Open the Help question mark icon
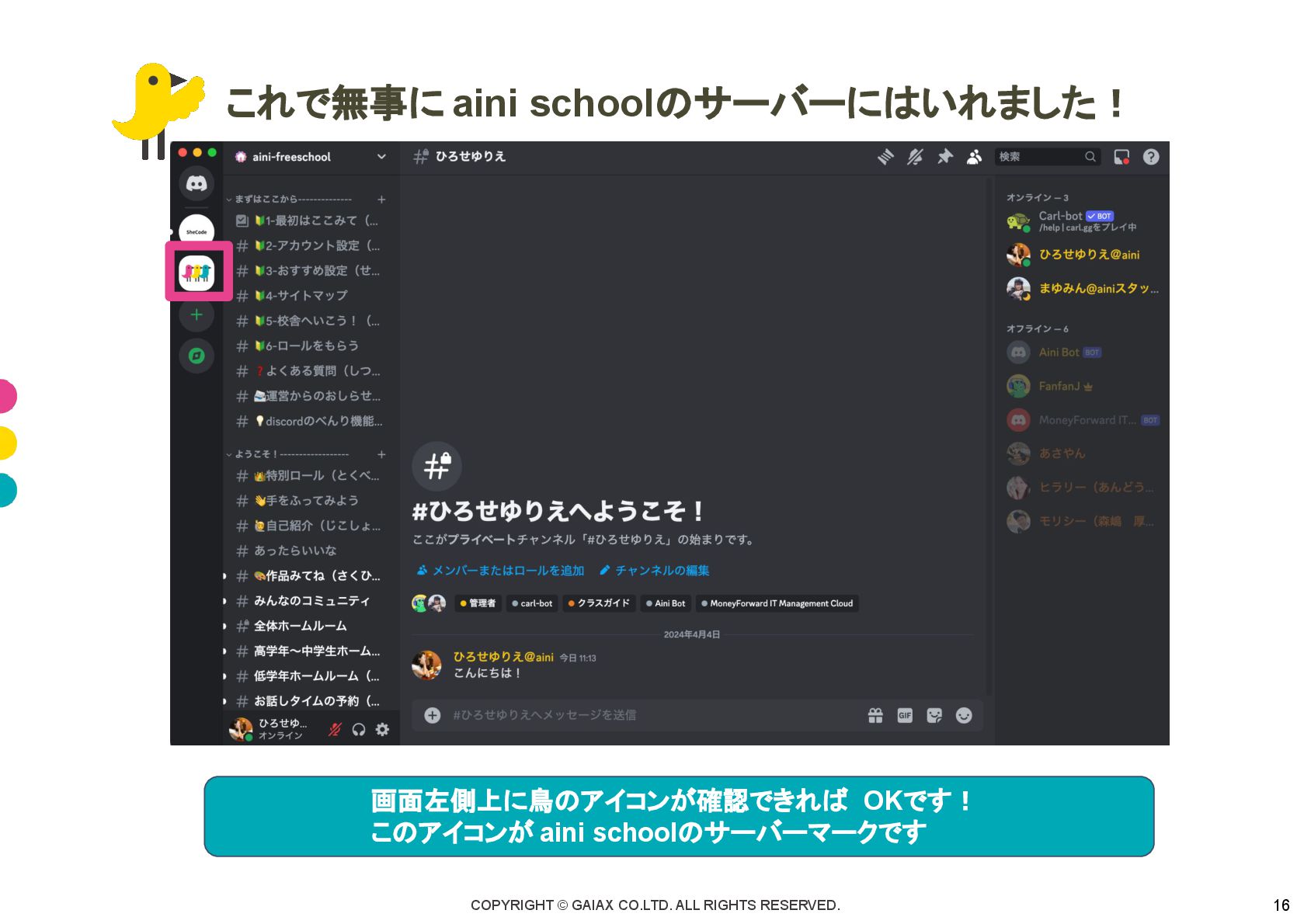The image size is (1311, 924). click(1151, 157)
